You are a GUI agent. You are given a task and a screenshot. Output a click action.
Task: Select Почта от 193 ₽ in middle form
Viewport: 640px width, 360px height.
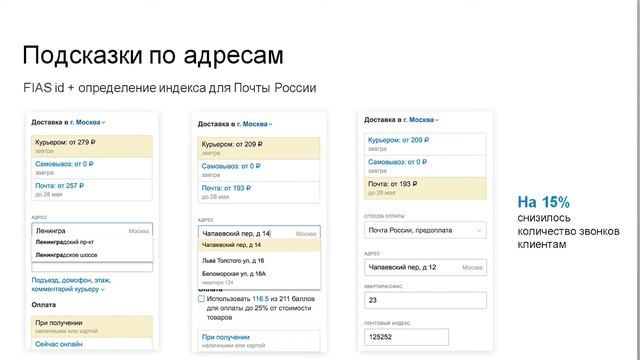[259, 192]
